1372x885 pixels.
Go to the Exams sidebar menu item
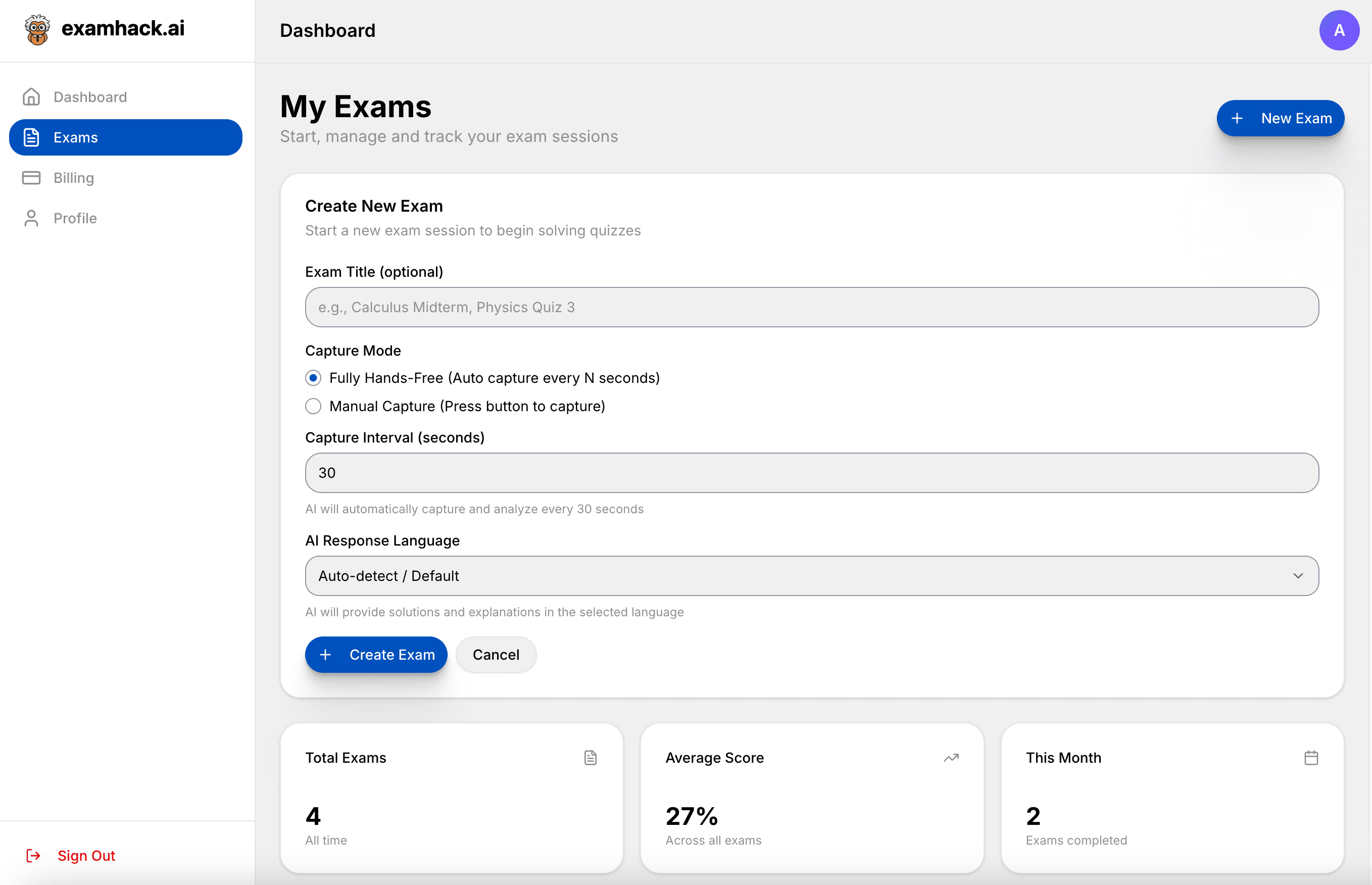[125, 137]
